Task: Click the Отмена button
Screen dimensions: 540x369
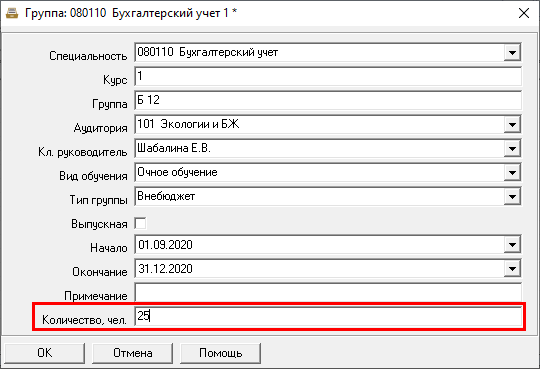Action: click(x=133, y=353)
